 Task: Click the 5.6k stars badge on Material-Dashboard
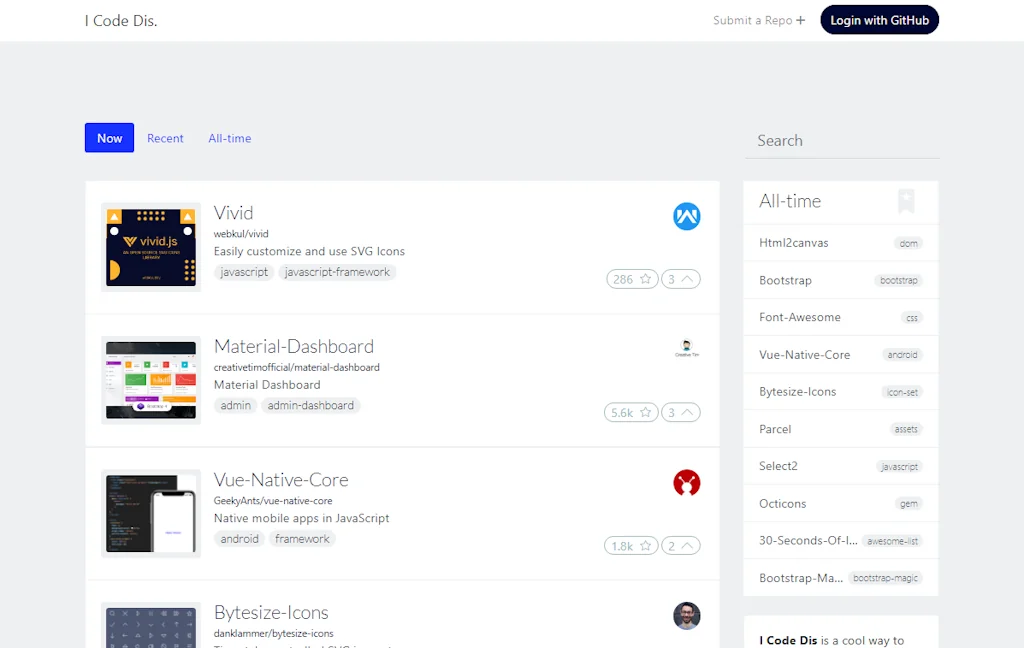click(631, 412)
